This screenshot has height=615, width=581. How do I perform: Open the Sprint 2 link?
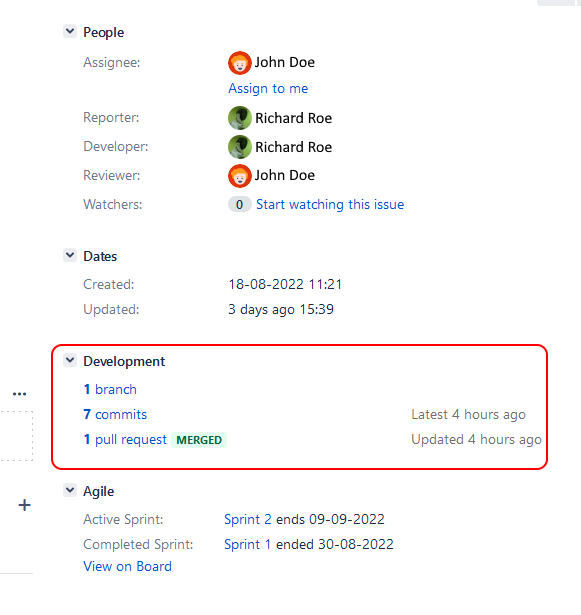[248, 519]
